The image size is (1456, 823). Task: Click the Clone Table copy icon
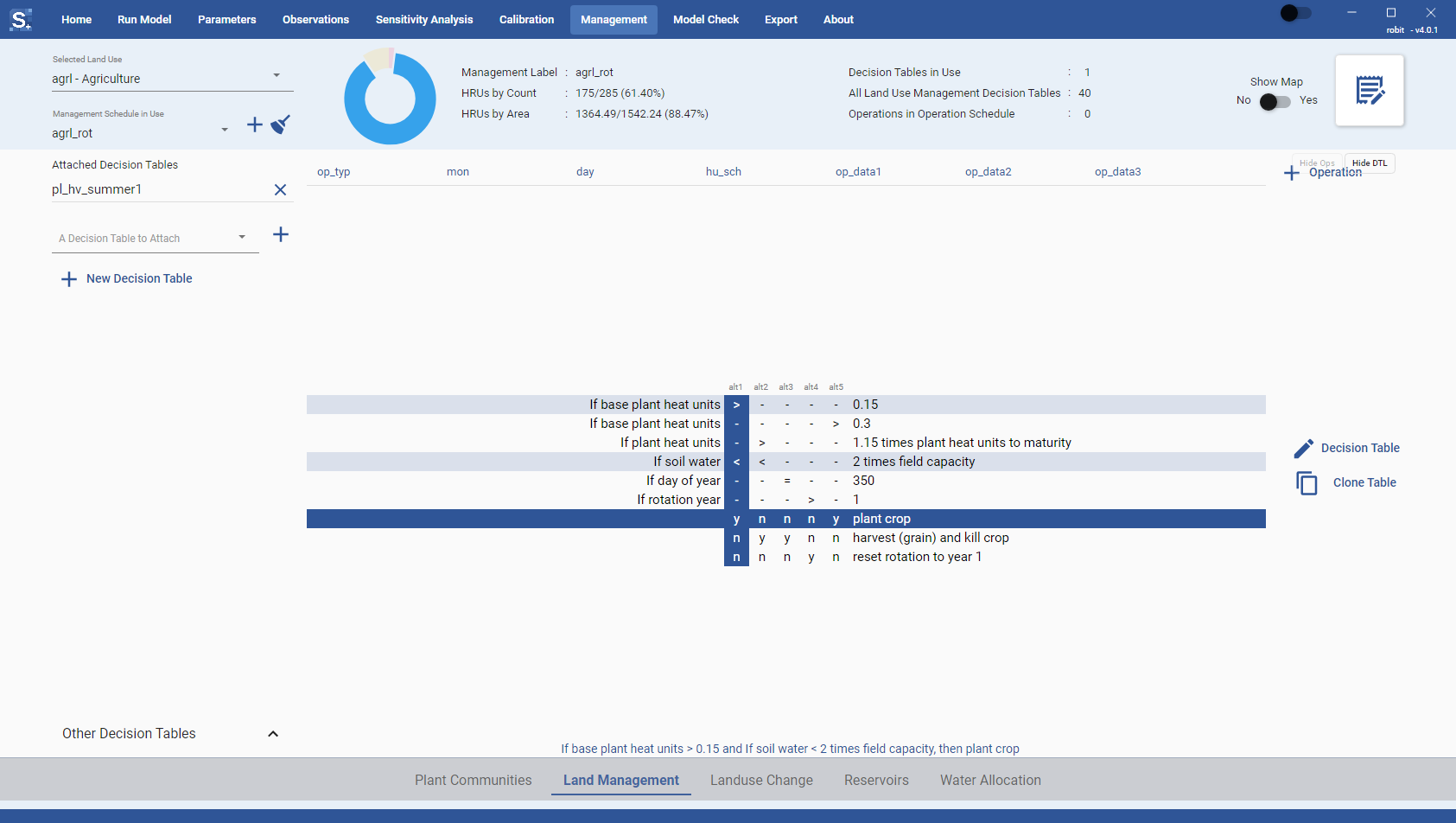point(1307,482)
